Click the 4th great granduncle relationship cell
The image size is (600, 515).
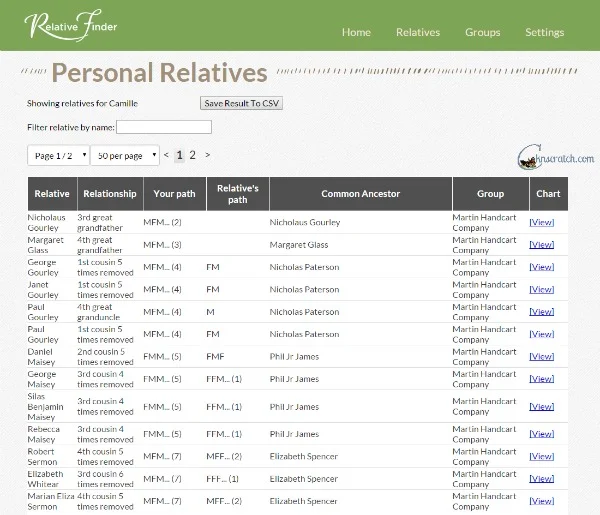98,312
